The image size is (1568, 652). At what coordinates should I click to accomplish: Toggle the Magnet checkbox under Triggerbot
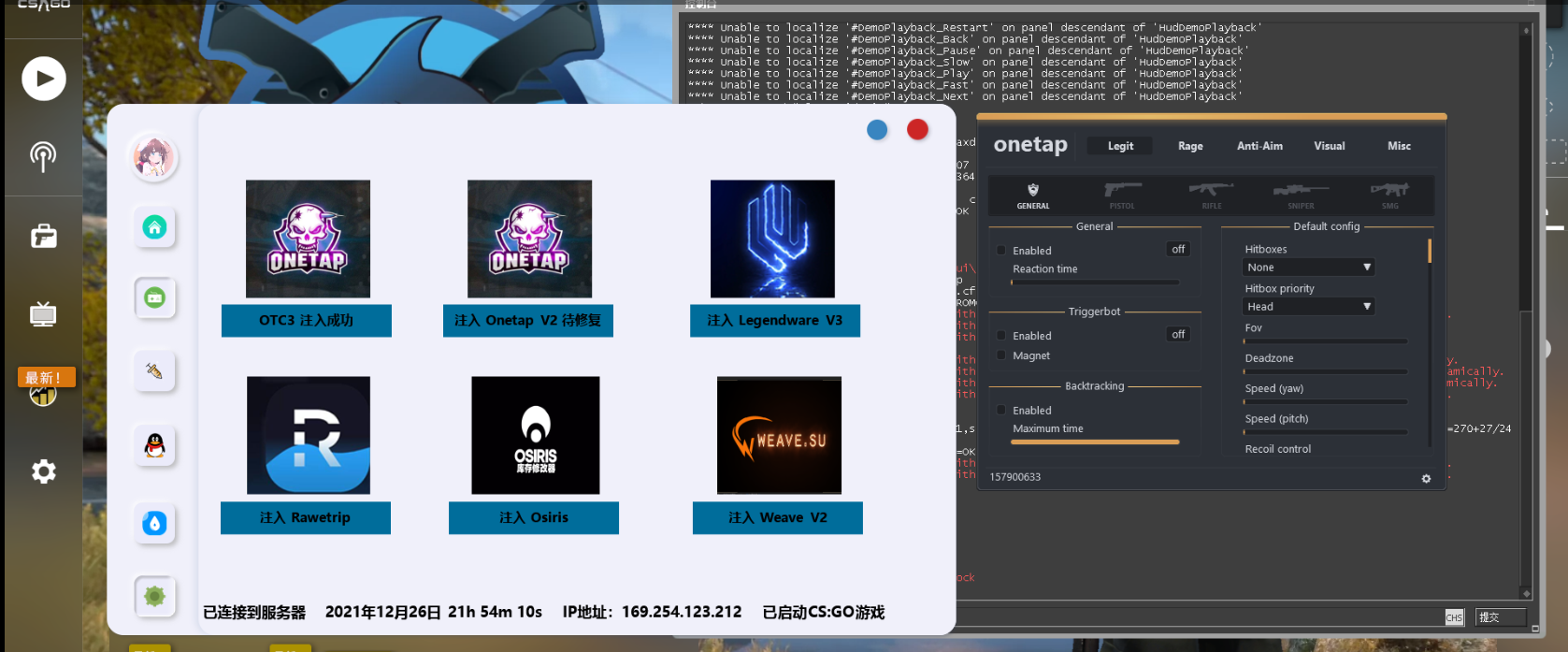tap(1001, 355)
